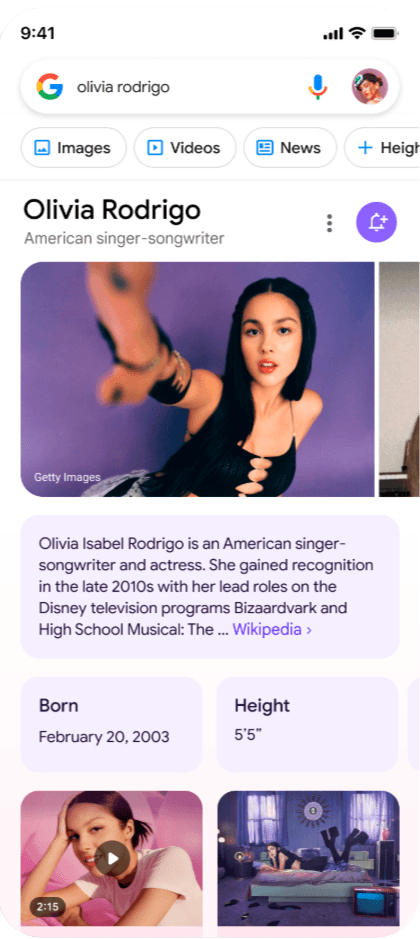Viewport: 420px width, 939px height.
Task: Tap the battery icon in status bar
Action: 385,34
